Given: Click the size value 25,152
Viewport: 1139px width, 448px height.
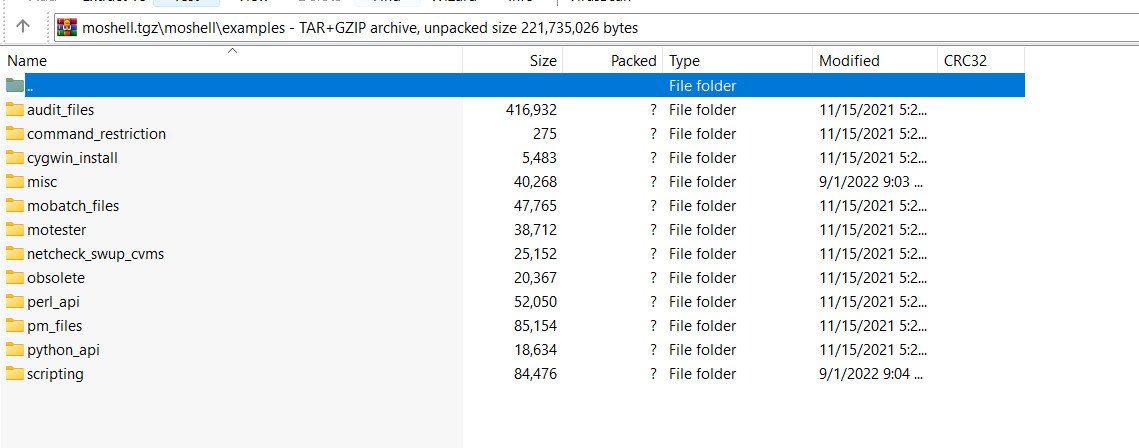Looking at the screenshot, I should pos(535,254).
